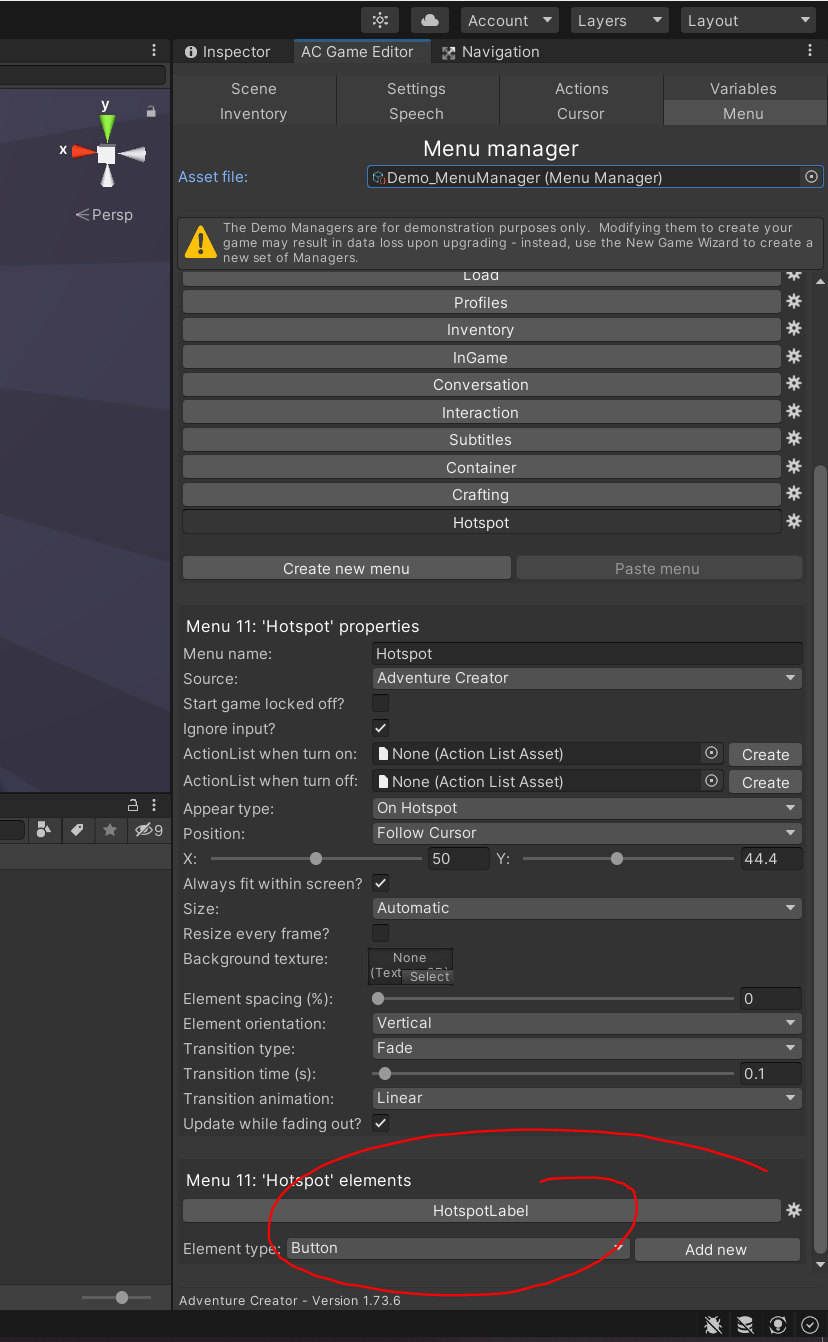The height and width of the screenshot is (1342, 828).
Task: Toggle Ignore input checkbox
Action: tap(380, 728)
